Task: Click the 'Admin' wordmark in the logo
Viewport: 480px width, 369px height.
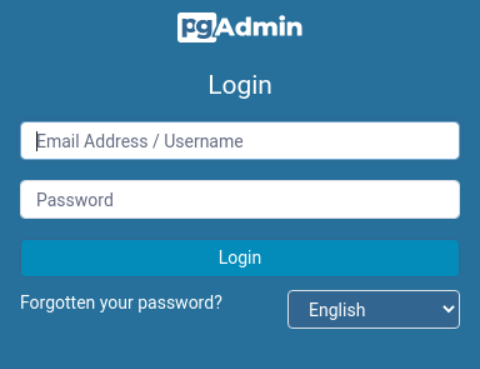Action: point(260,26)
